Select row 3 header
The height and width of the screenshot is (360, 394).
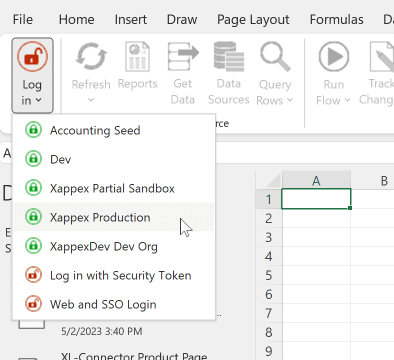(x=269, y=237)
